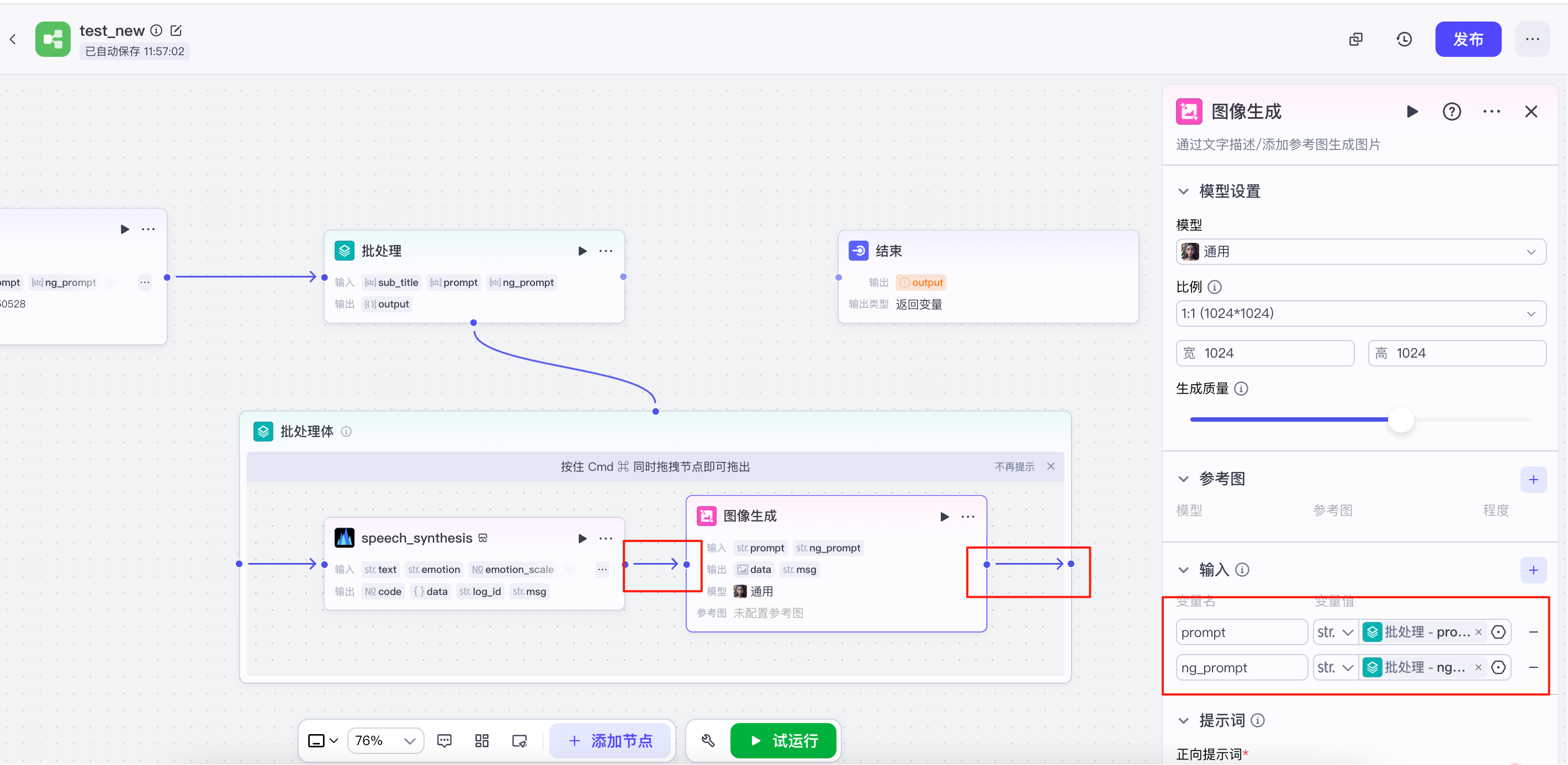Click the 试运行 test run button
The width and height of the screenshot is (1568, 765).
coord(783,741)
